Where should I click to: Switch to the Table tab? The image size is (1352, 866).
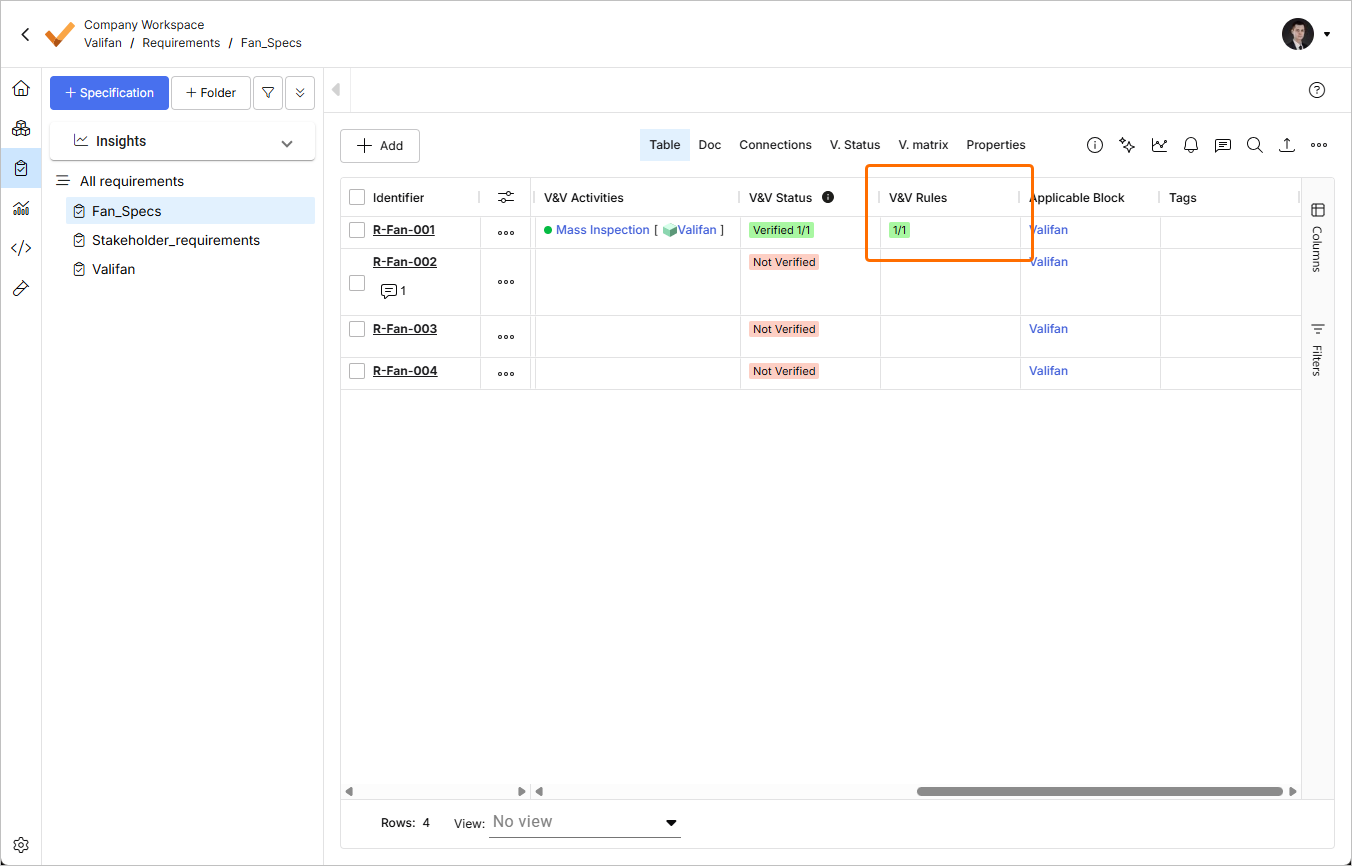pos(665,145)
